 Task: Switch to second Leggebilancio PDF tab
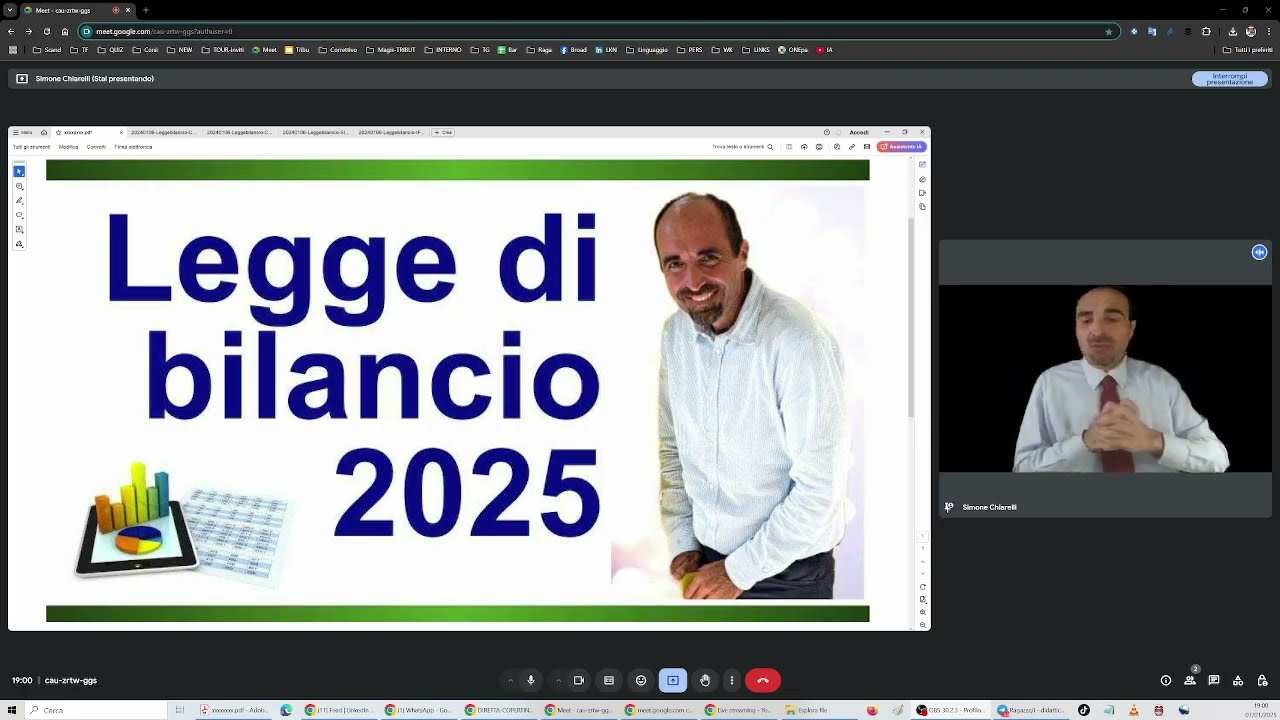pos(240,132)
